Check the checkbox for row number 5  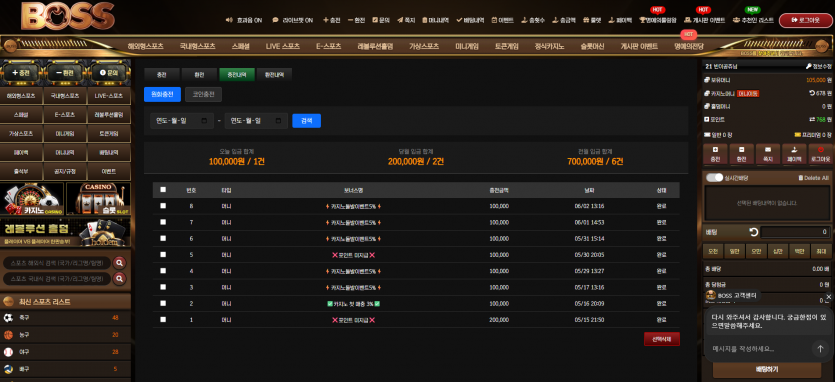(163, 255)
